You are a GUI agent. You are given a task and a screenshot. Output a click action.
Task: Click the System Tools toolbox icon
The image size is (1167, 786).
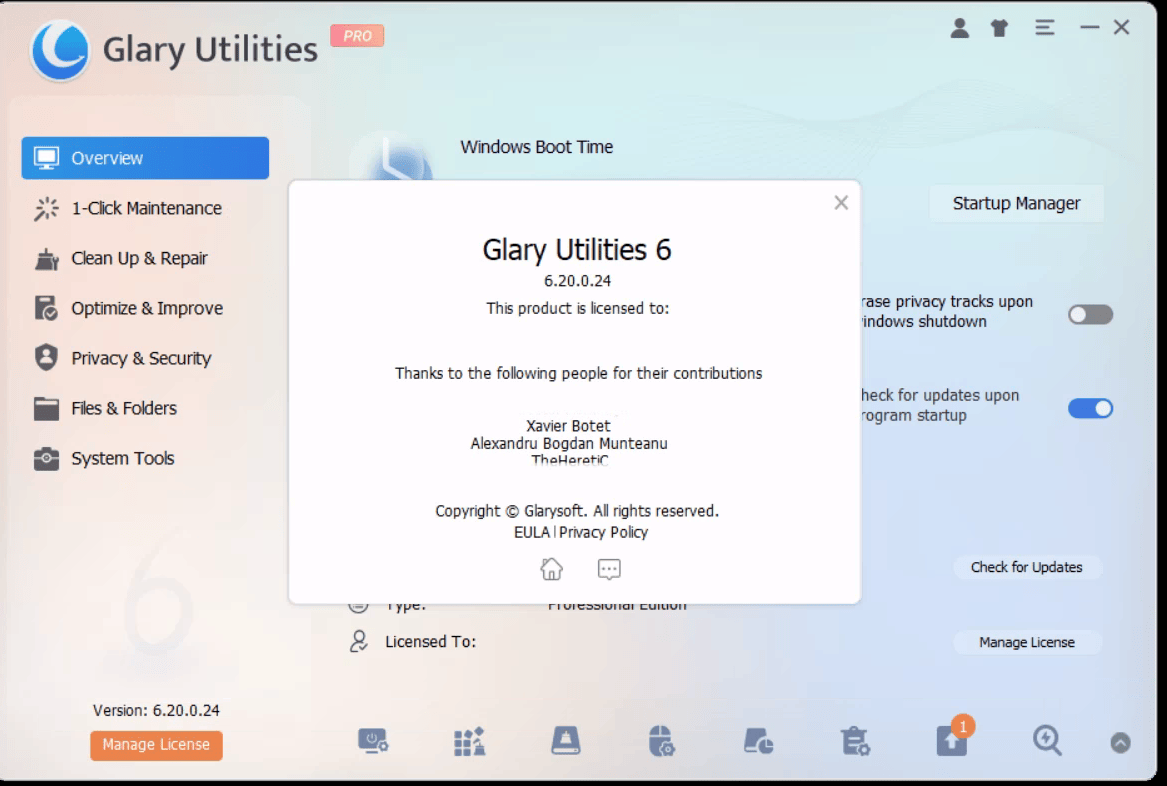coord(46,458)
